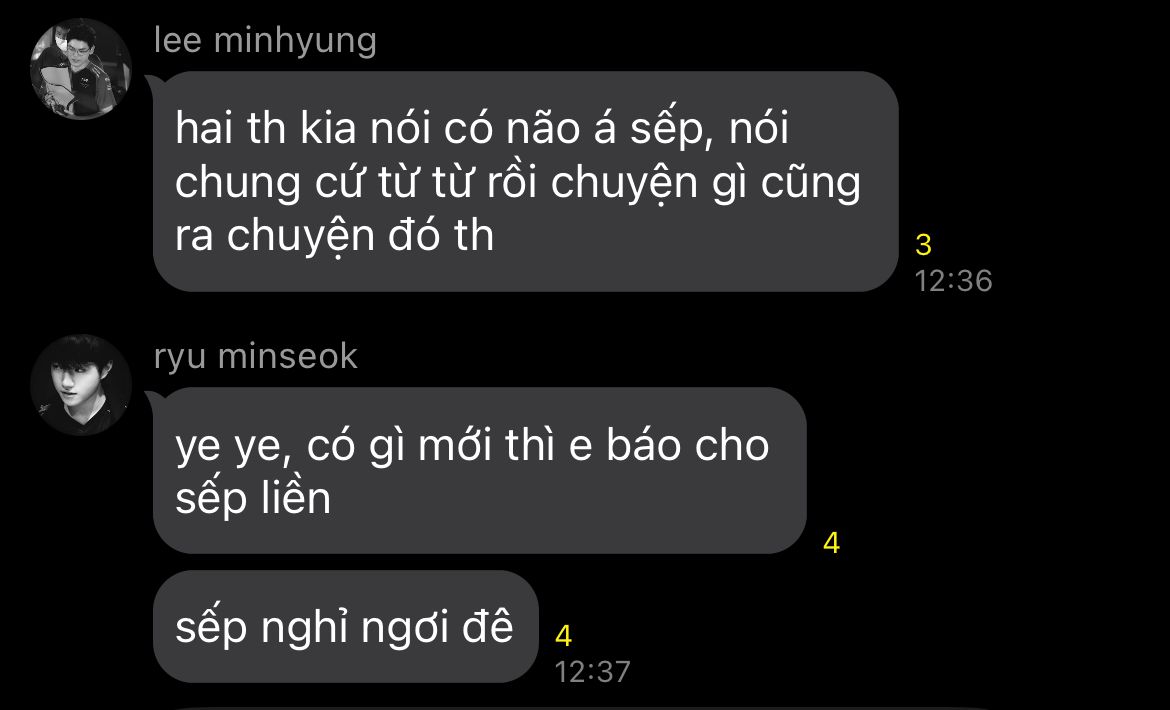Click the word 'báo cho' in ryu's message
The image size is (1170, 710).
point(687,444)
